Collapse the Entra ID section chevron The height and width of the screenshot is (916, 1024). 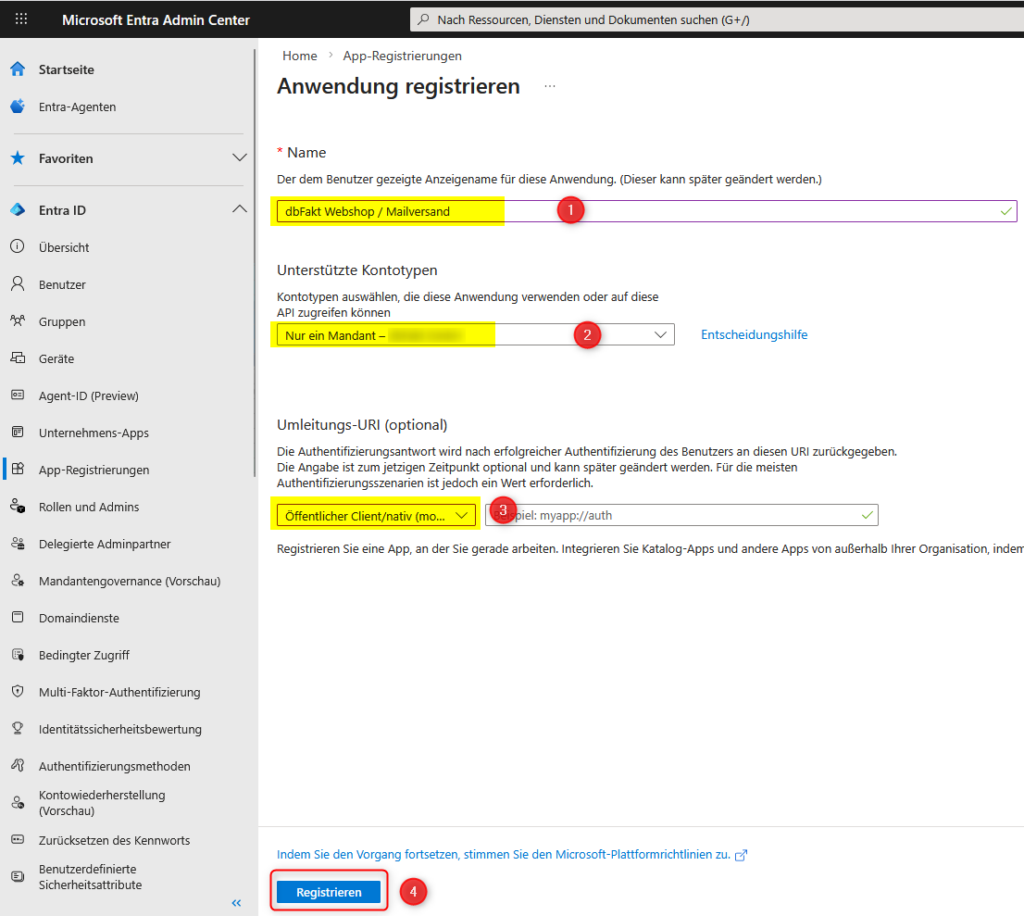239,209
